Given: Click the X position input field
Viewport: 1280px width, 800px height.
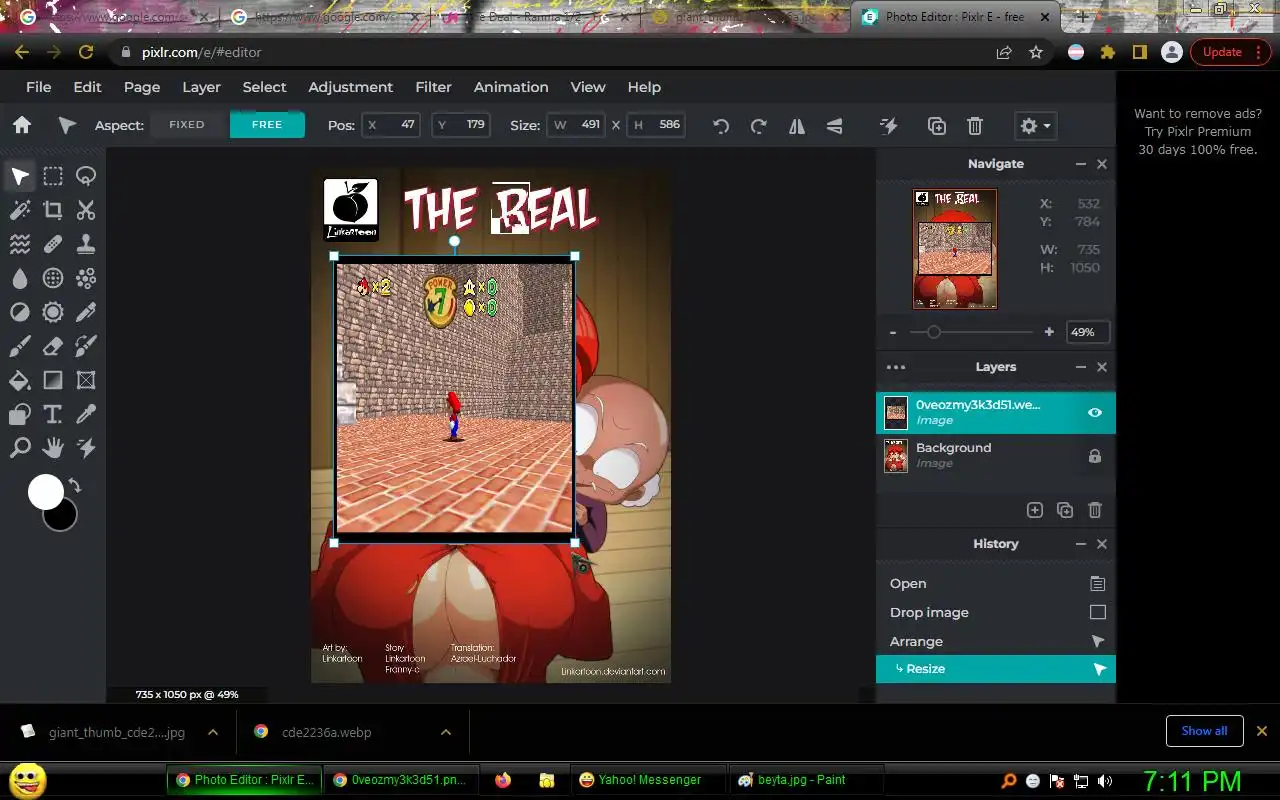Looking at the screenshot, I should (390, 125).
